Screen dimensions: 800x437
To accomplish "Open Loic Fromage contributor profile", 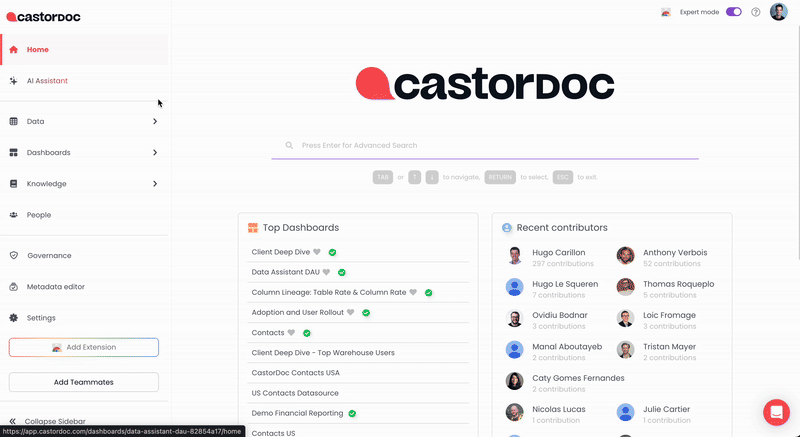I will (x=669, y=315).
